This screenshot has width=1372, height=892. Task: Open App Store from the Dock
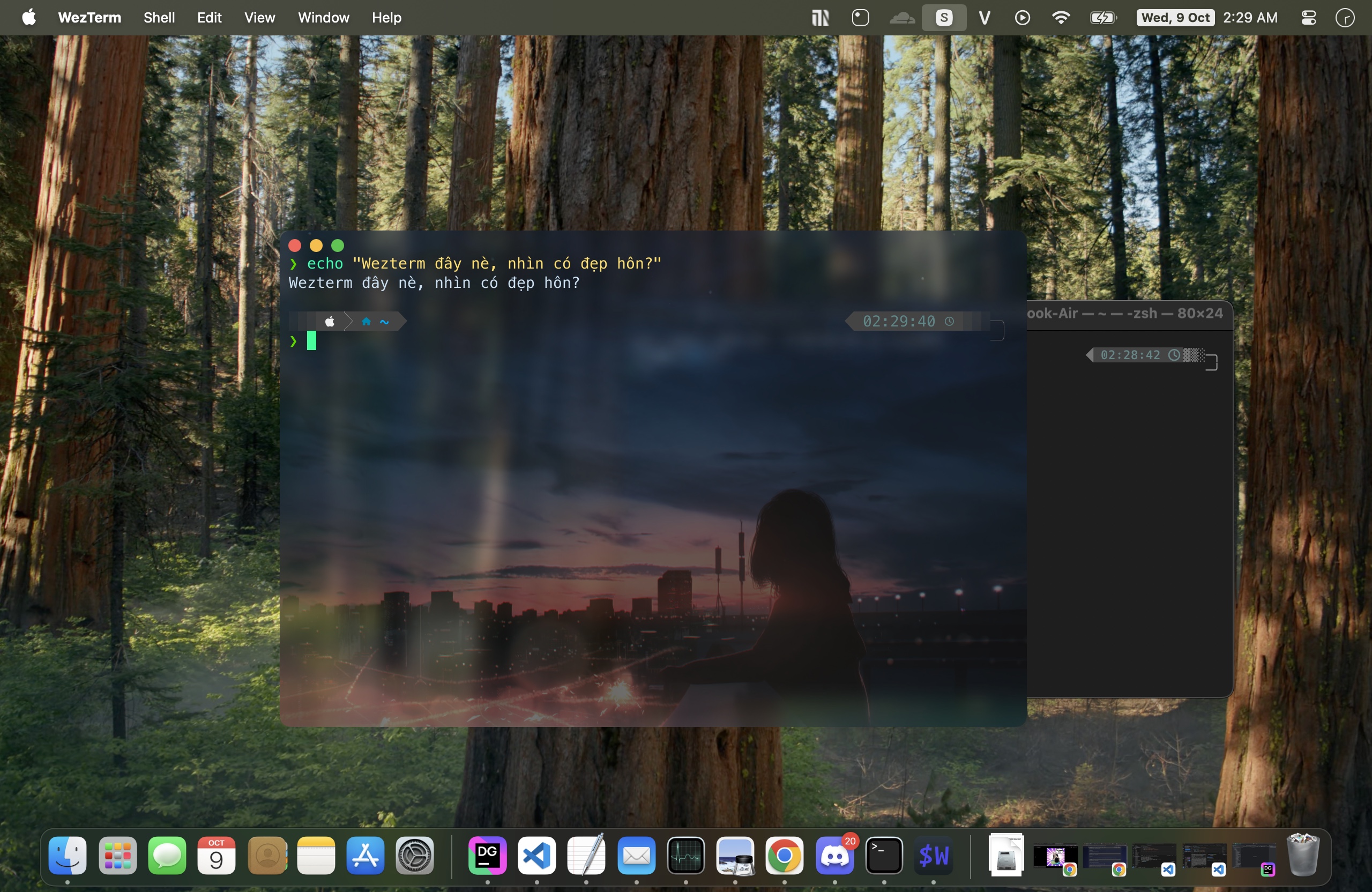366,855
